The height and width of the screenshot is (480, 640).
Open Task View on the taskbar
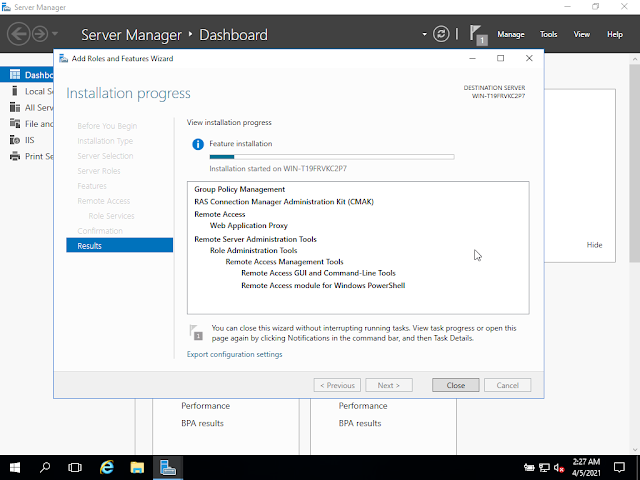pos(75,468)
